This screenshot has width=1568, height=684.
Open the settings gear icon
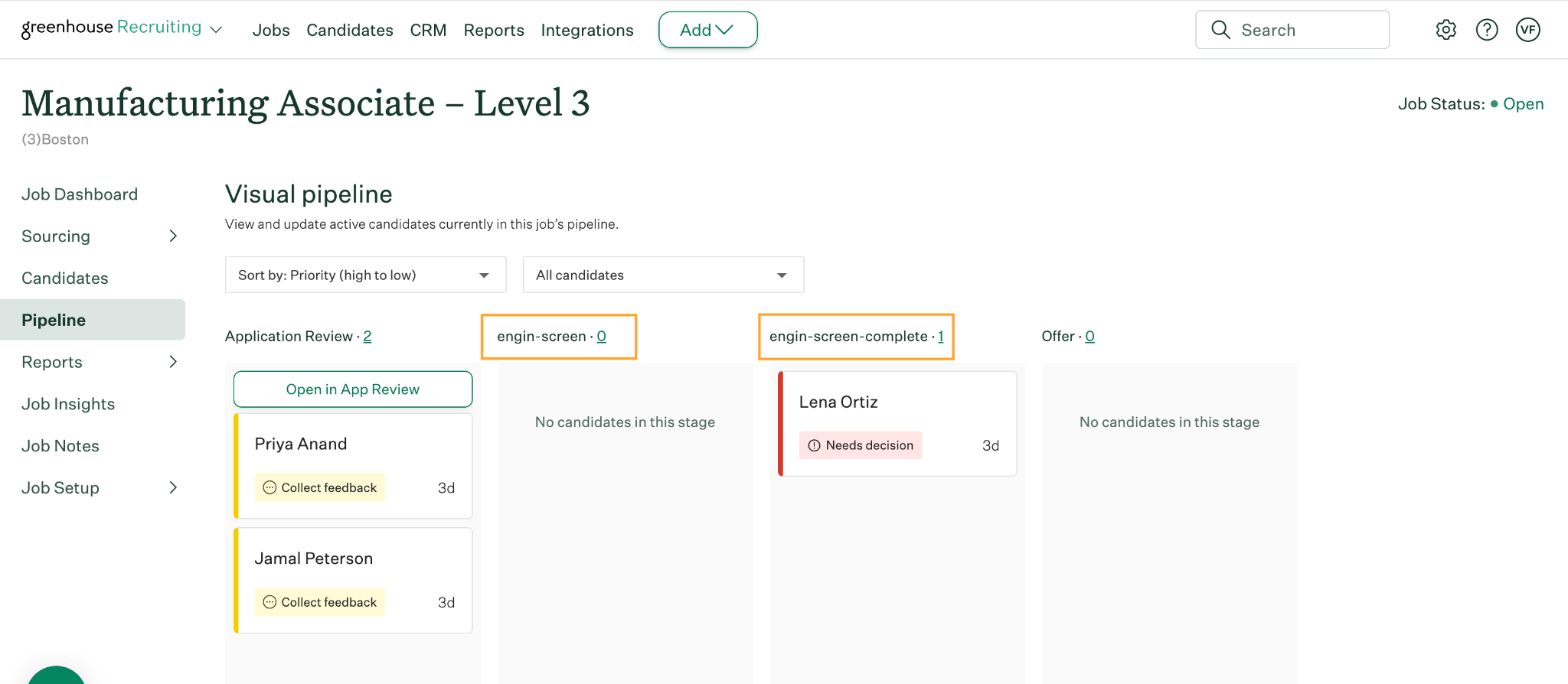(1445, 30)
